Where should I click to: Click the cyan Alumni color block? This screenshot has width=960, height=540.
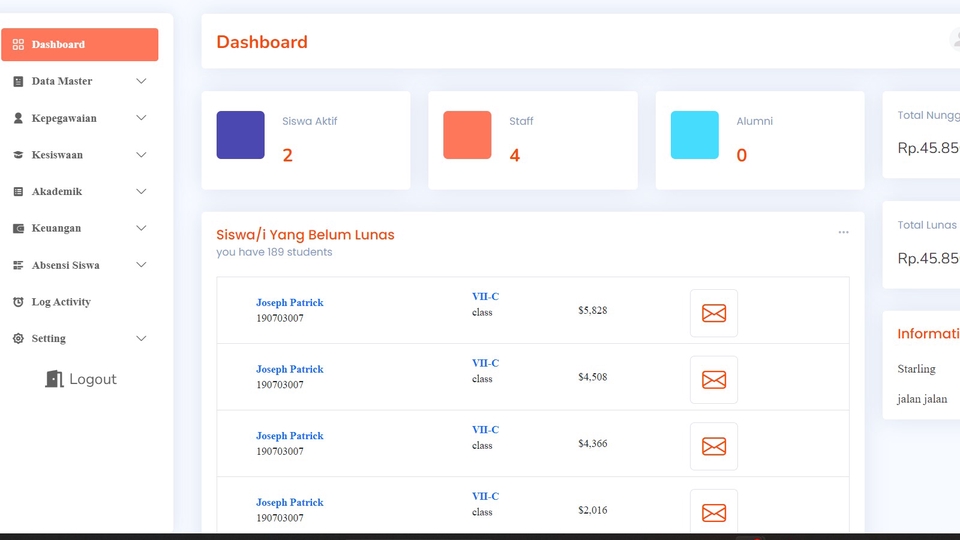[694, 135]
